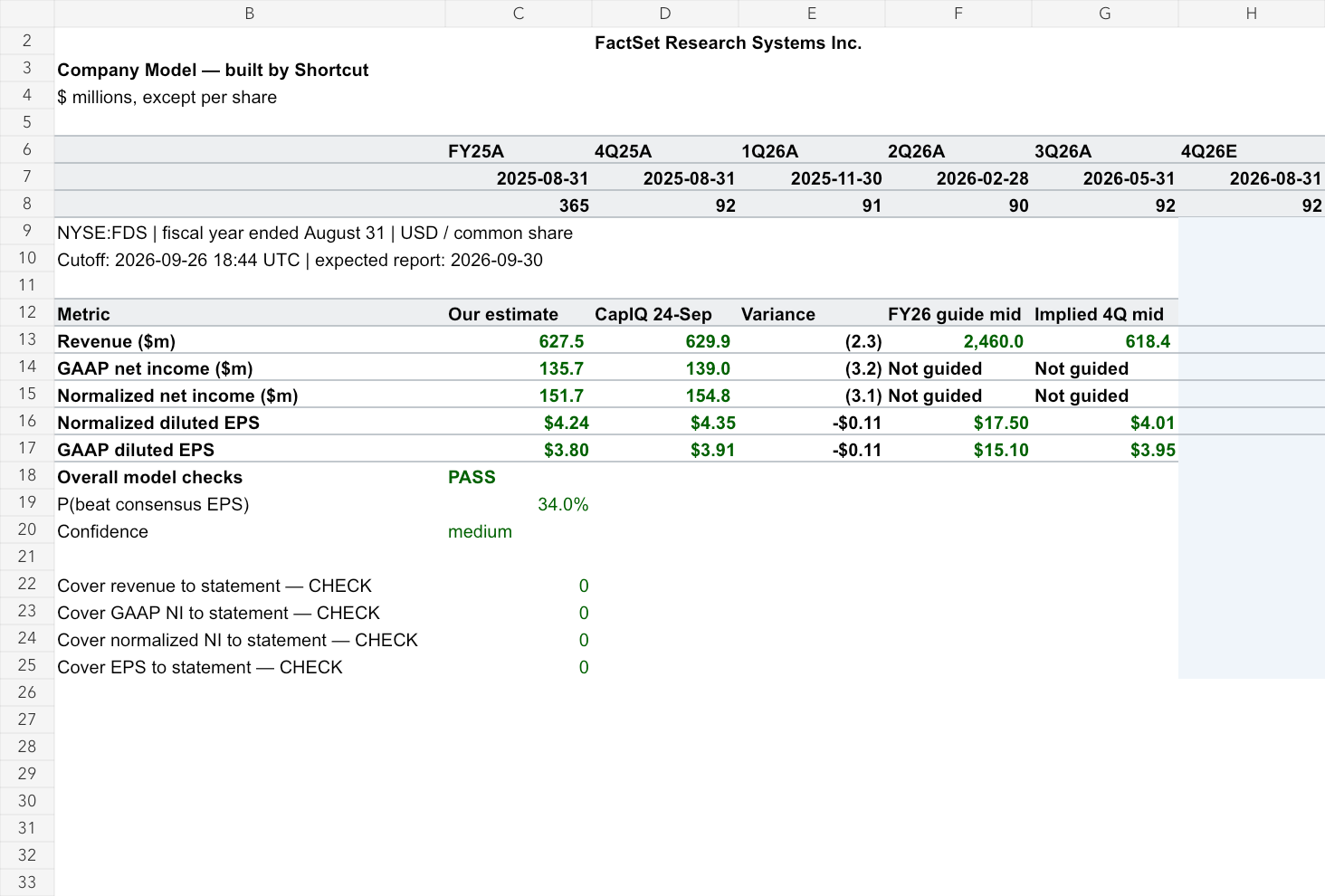Click 'Cover normalized NI to statement — CHECK' label

coord(237,640)
